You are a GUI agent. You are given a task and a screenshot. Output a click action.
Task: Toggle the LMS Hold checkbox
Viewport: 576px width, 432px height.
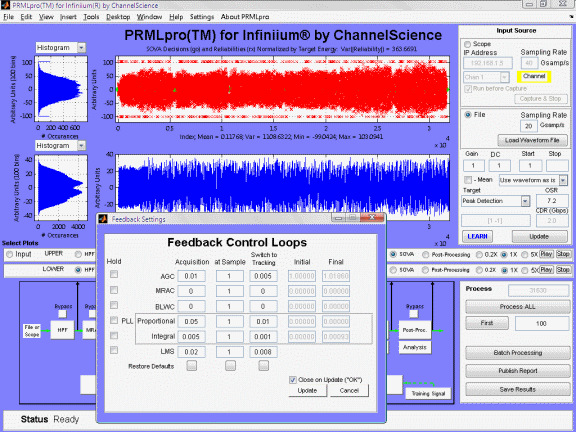click(x=114, y=350)
